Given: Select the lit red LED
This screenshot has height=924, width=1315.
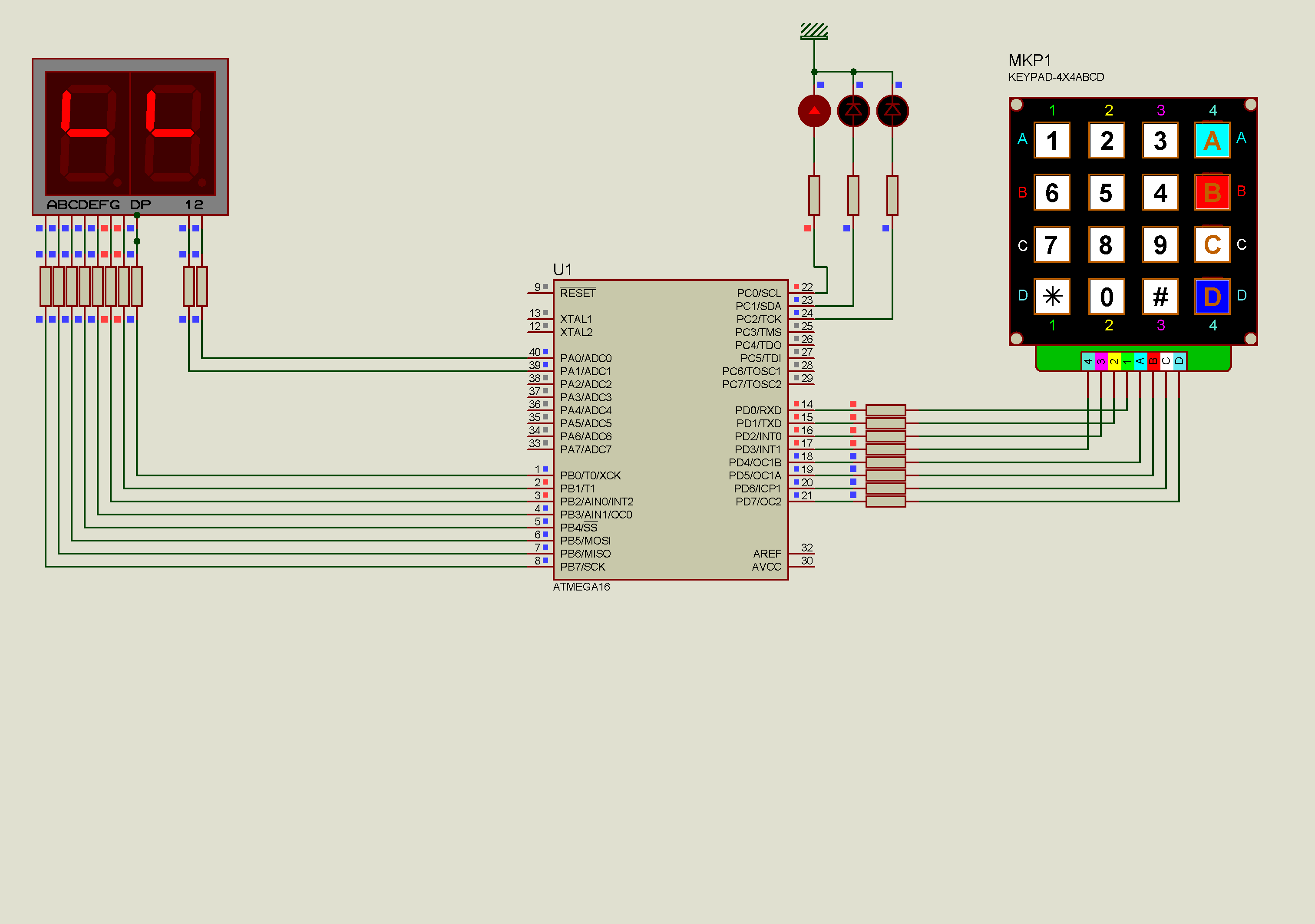Looking at the screenshot, I should pos(814,111).
